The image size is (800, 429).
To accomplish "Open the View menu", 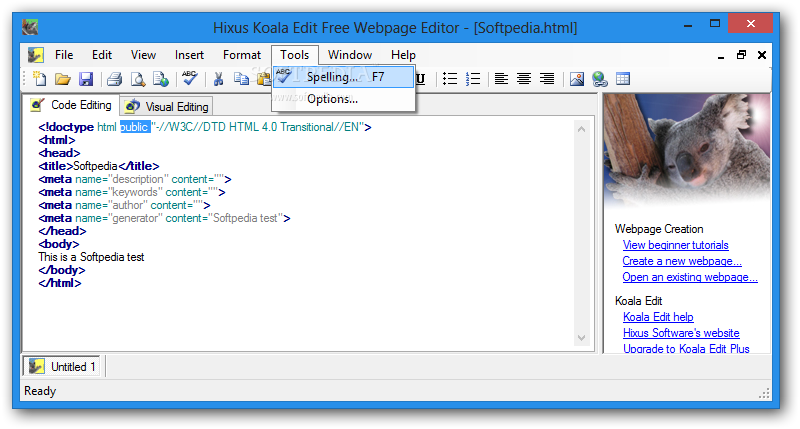I will tap(143, 55).
